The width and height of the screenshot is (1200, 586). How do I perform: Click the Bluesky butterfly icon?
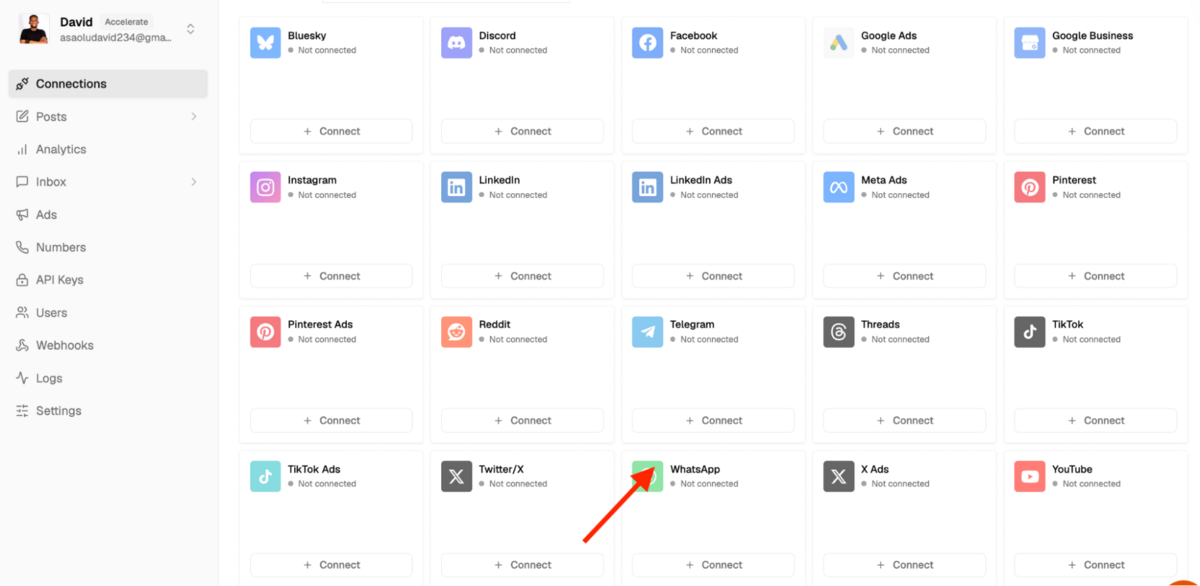pyautogui.click(x=265, y=43)
